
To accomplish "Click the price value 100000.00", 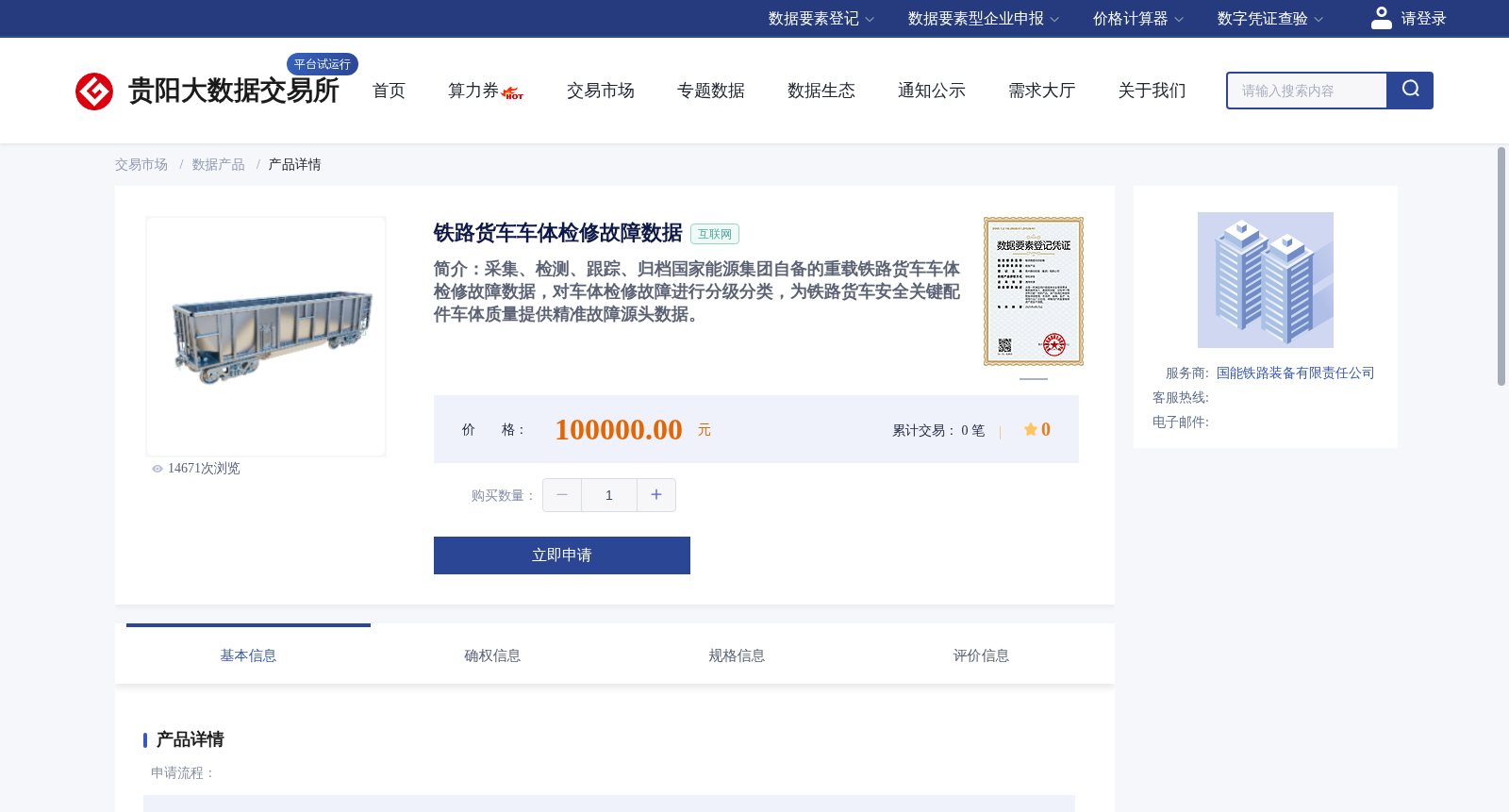I will coord(619,430).
